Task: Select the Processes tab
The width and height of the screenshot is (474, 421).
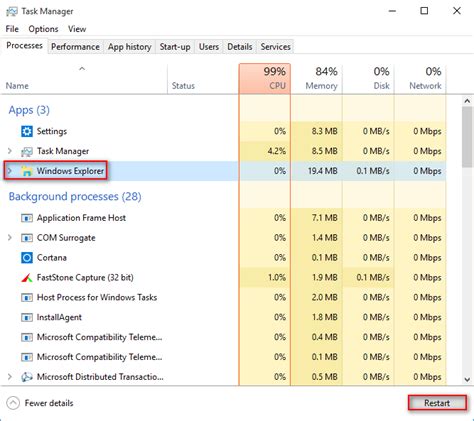Action: pyautogui.click(x=24, y=46)
